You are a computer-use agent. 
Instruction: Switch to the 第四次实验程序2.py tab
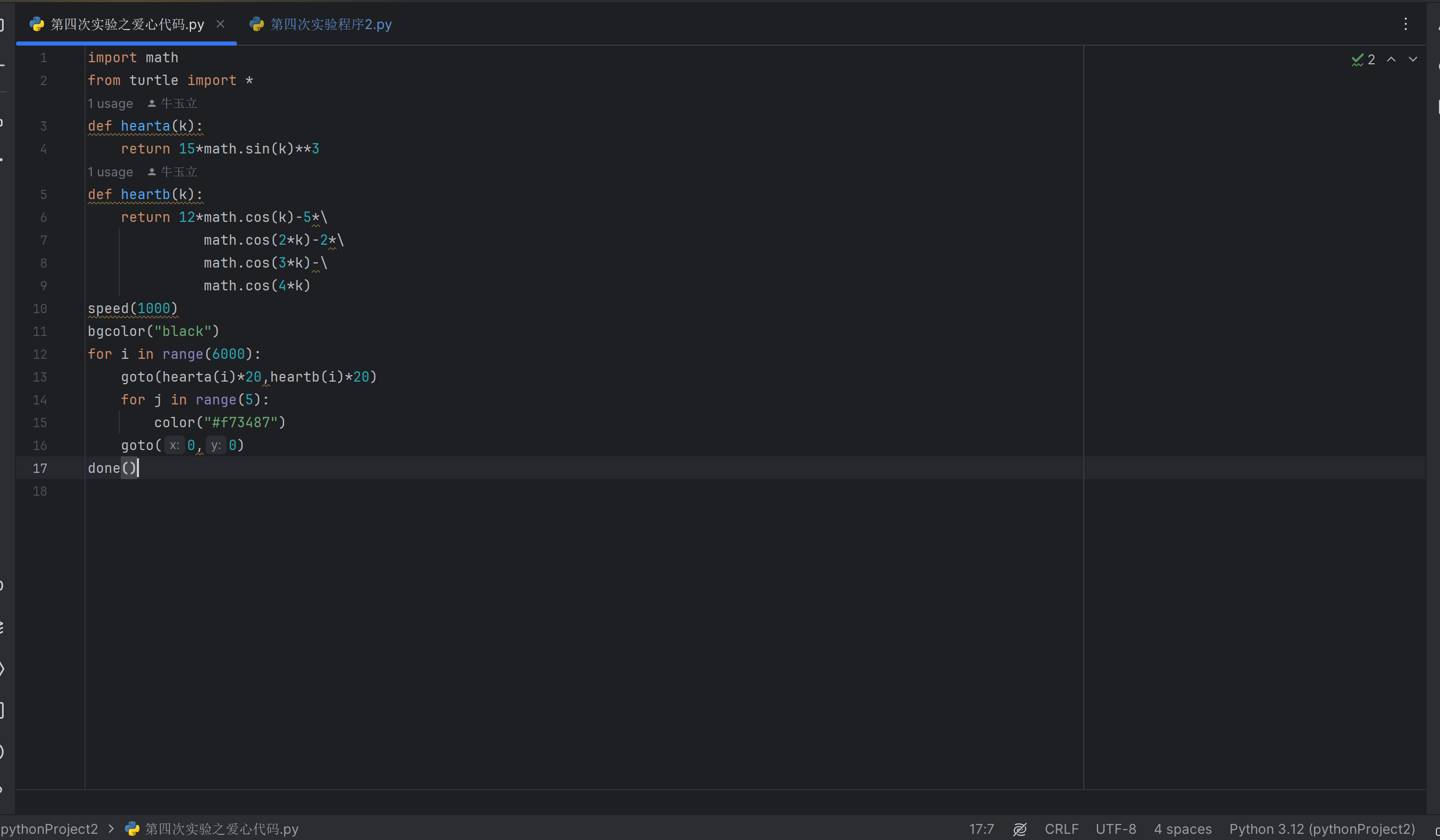pos(320,24)
